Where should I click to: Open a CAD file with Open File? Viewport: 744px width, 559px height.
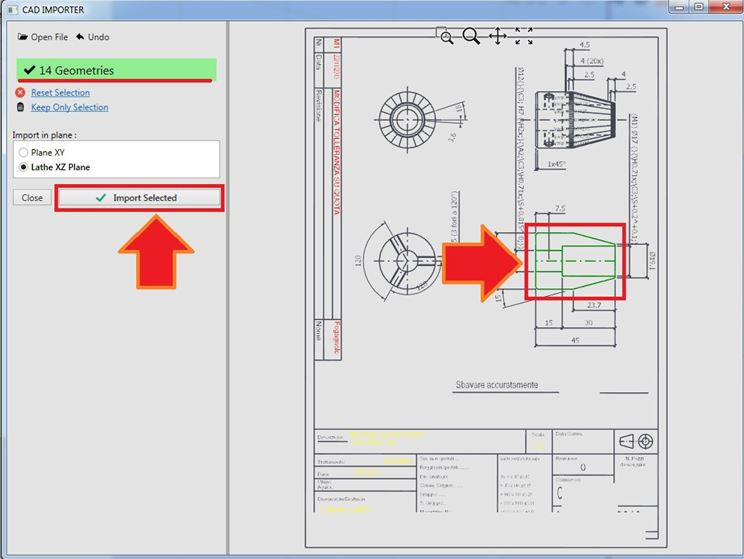pyautogui.click(x=43, y=37)
